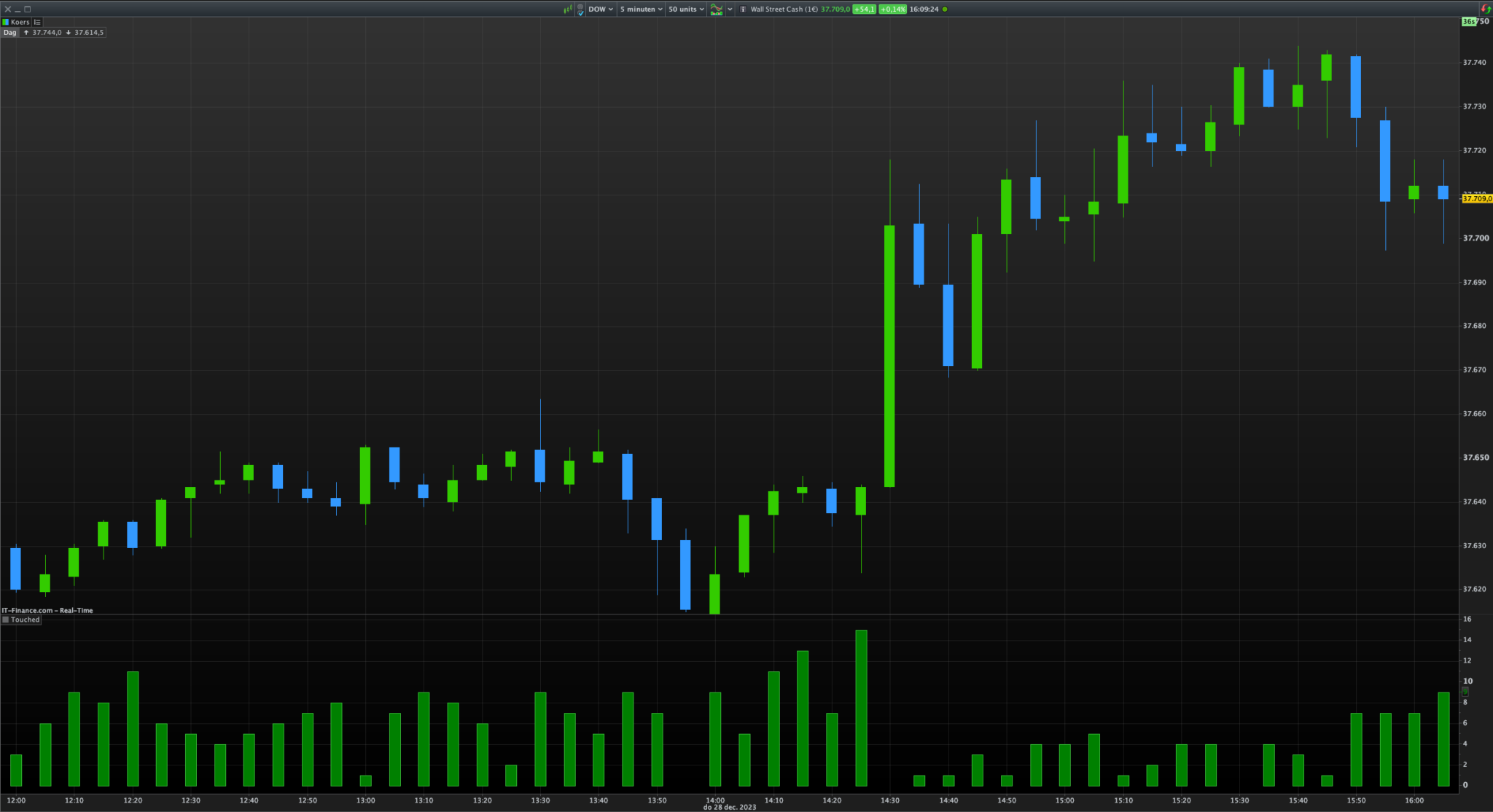The height and width of the screenshot is (812, 1493).
Task: Open the instrument info icon
Action: (x=743, y=9)
